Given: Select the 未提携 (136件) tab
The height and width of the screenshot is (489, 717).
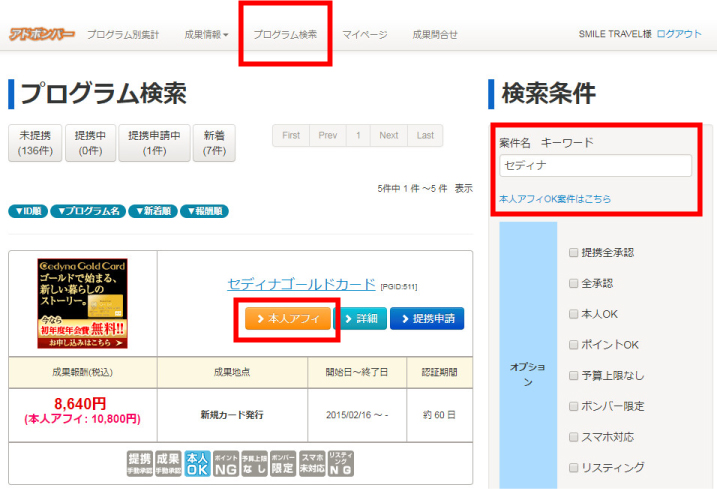Looking at the screenshot, I should [x=35, y=143].
